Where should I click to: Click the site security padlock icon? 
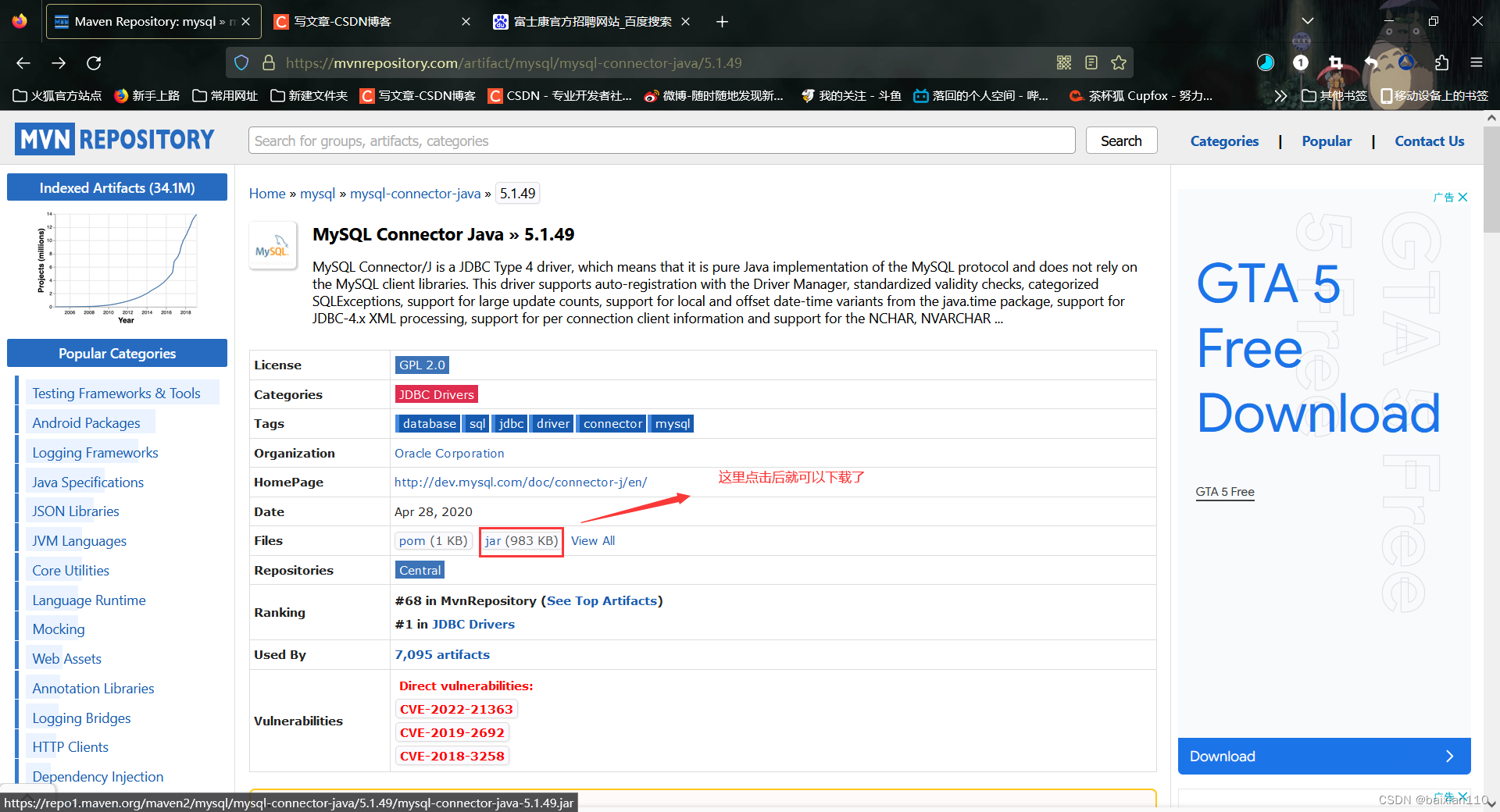pyautogui.click(x=269, y=62)
